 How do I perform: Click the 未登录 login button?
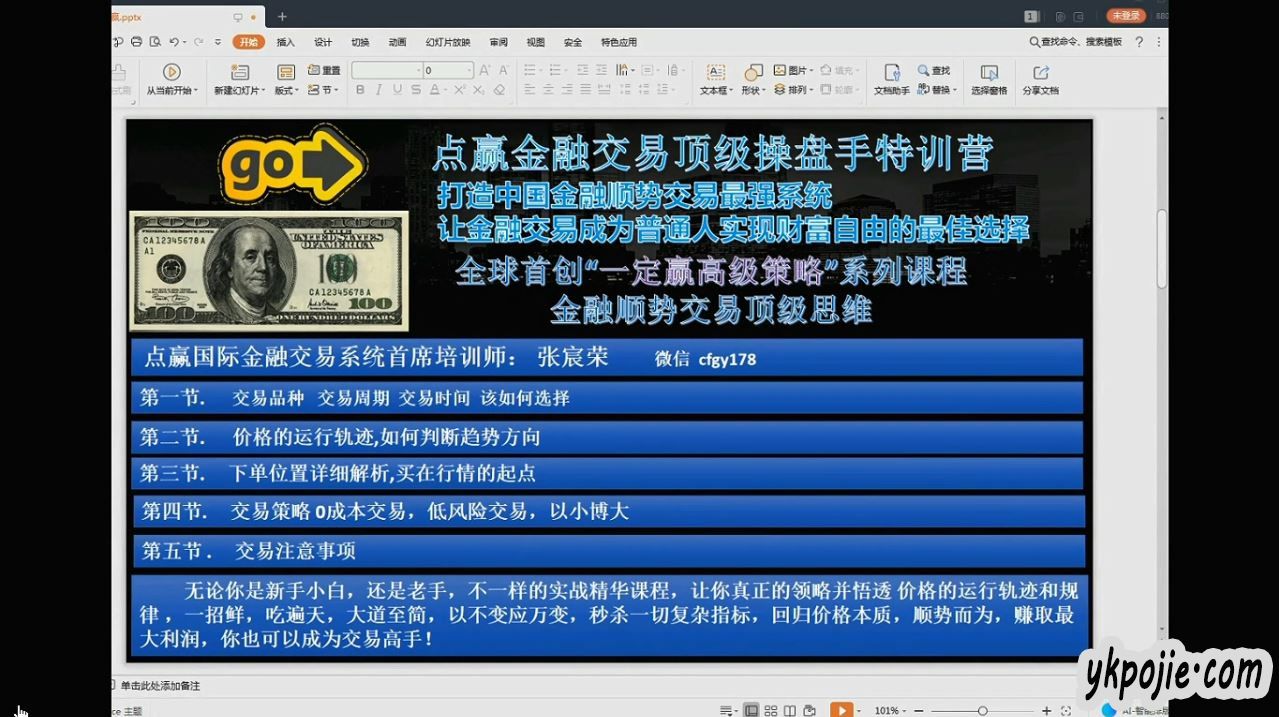[1125, 16]
